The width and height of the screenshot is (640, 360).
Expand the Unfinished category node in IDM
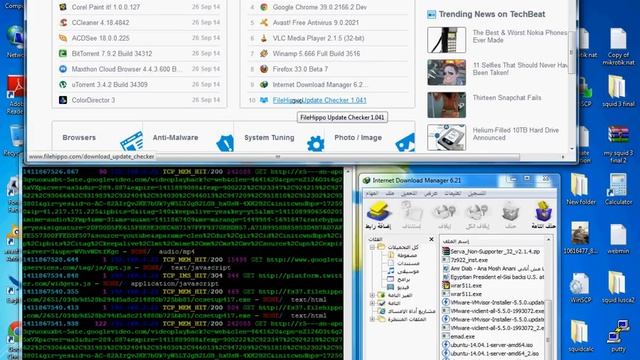[372, 295]
